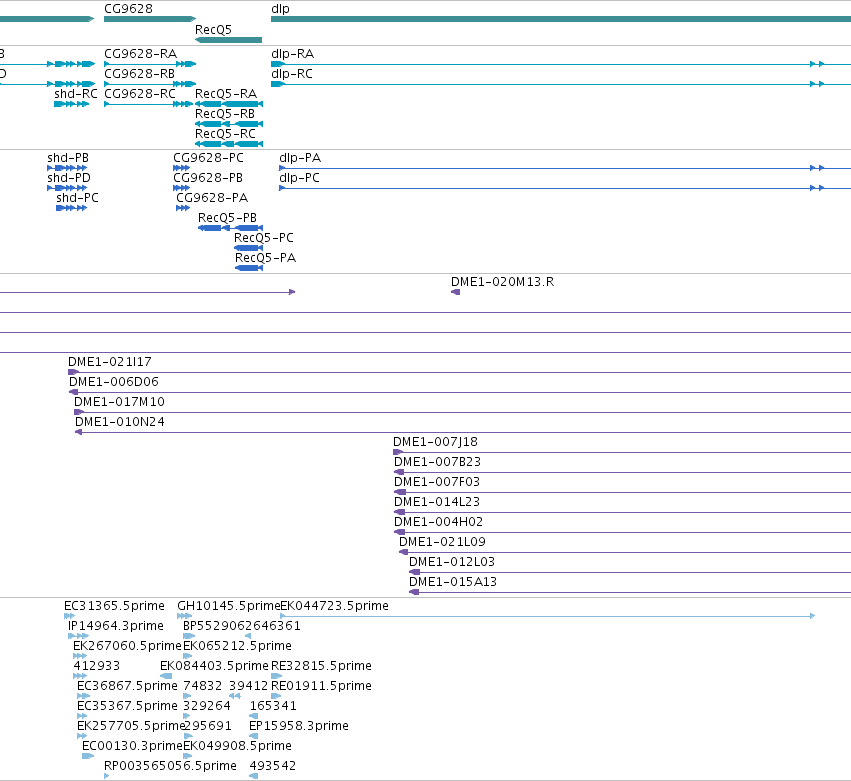Viewport: 851px width, 781px height.
Task: Open the DME1-014L23 clone label
Action: (x=437, y=503)
